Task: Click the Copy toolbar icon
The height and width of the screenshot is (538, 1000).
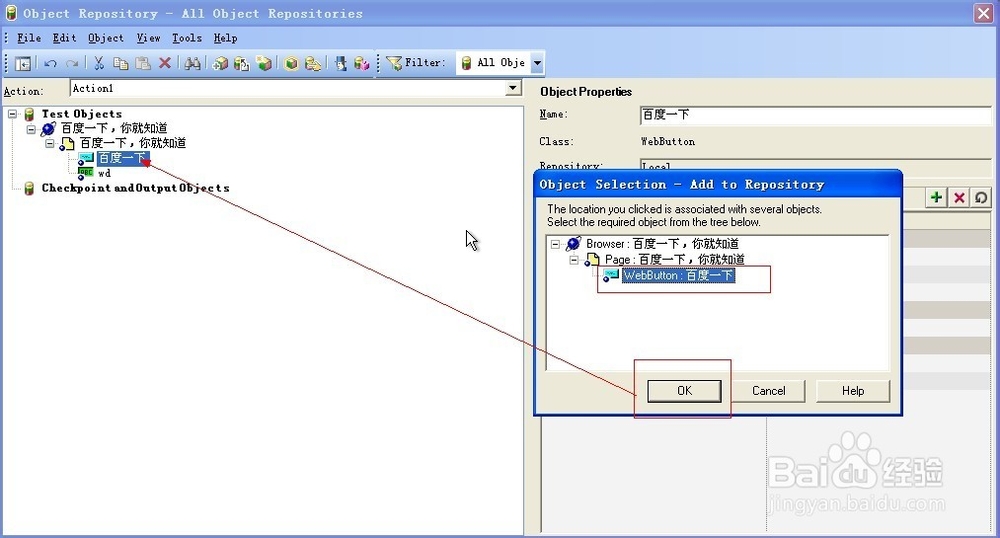Action: (120, 62)
